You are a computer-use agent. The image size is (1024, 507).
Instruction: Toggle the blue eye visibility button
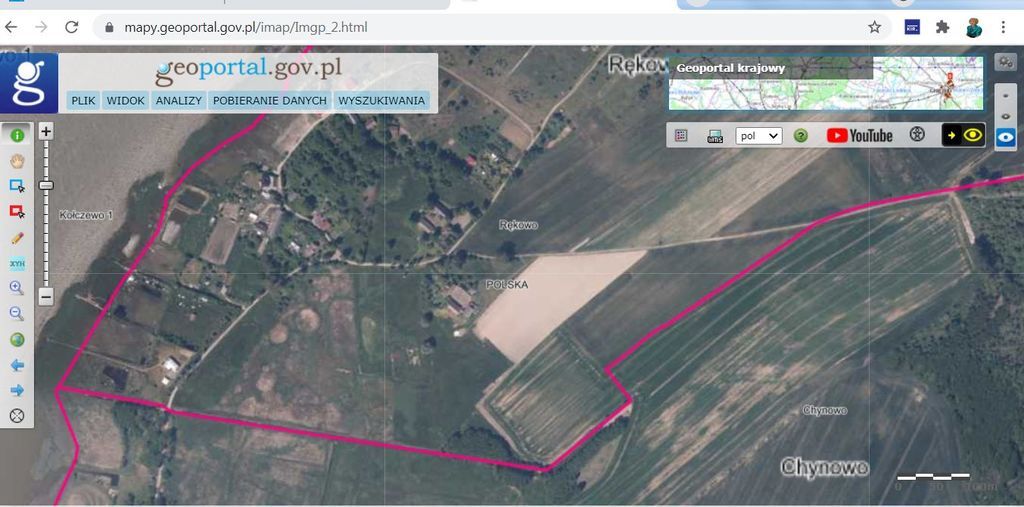point(1005,137)
